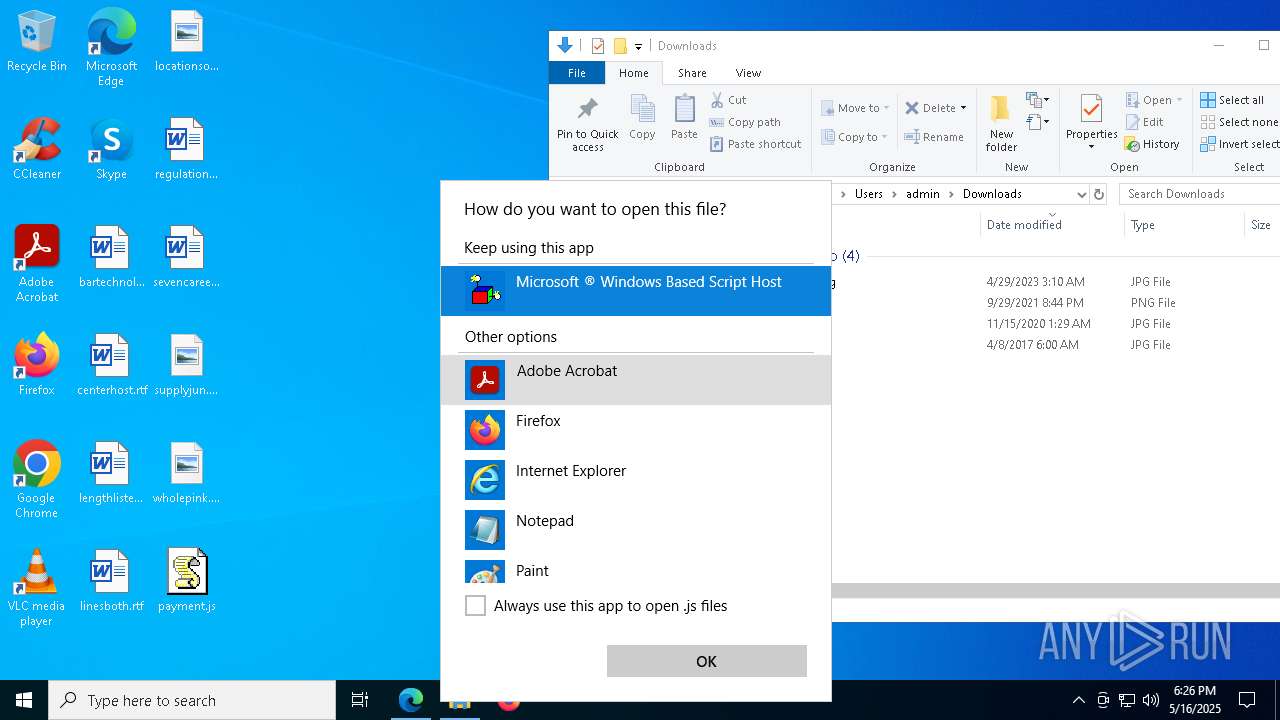This screenshot has height=720, width=1280.
Task: Select the supplyjun image file on the desktop
Action: [x=187, y=365]
